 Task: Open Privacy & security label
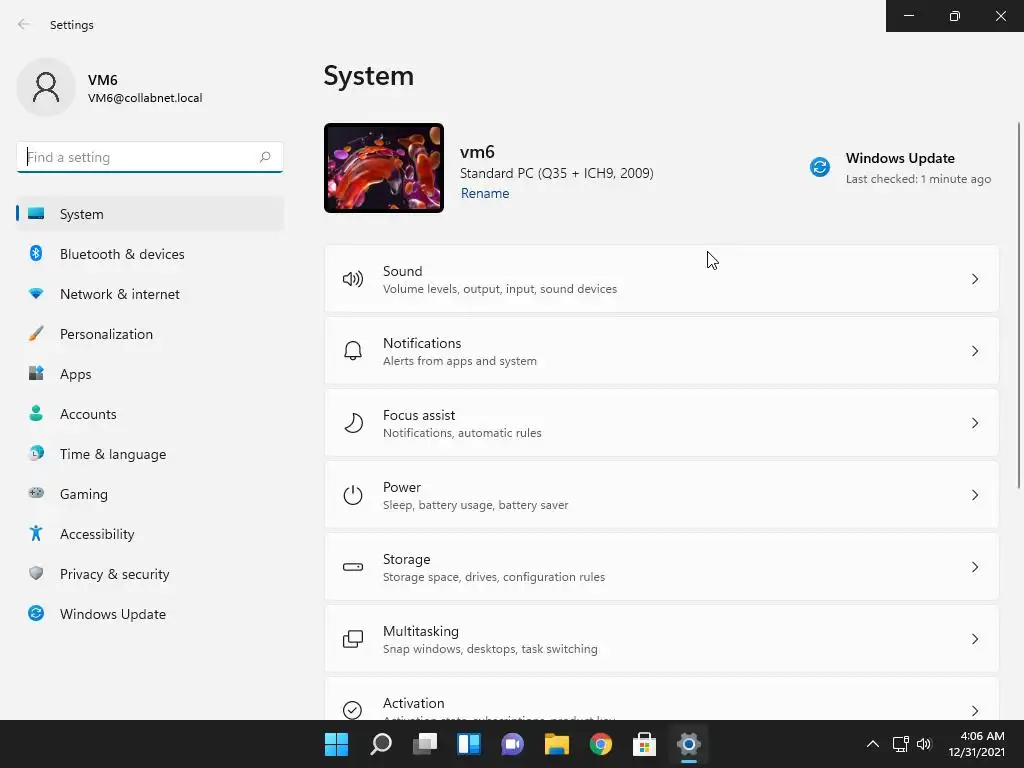coord(114,574)
